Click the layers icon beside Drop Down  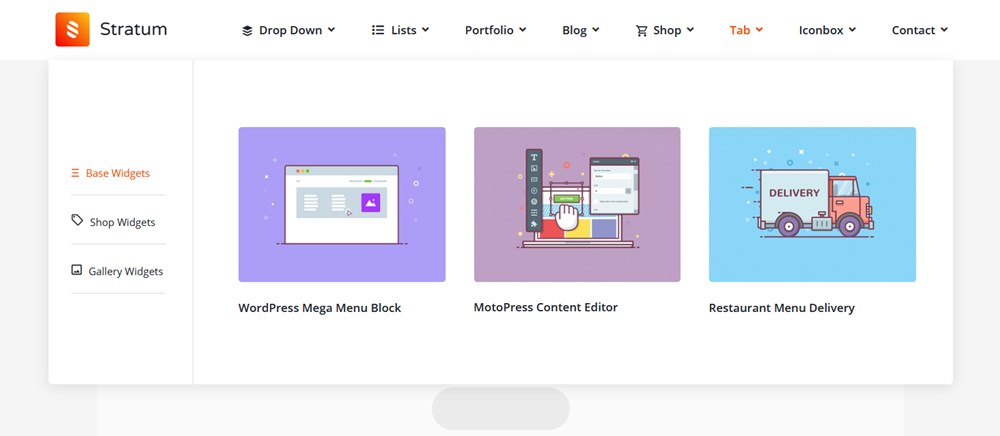click(247, 31)
